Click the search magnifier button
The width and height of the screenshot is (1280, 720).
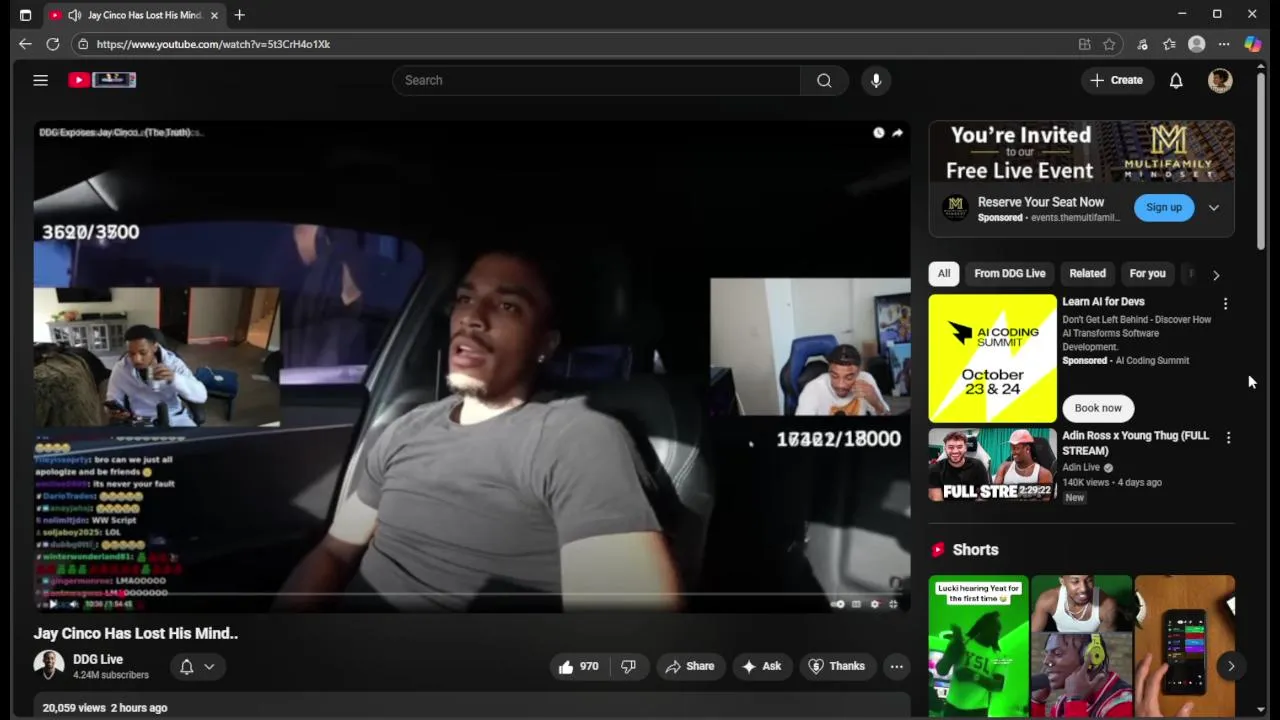(824, 80)
